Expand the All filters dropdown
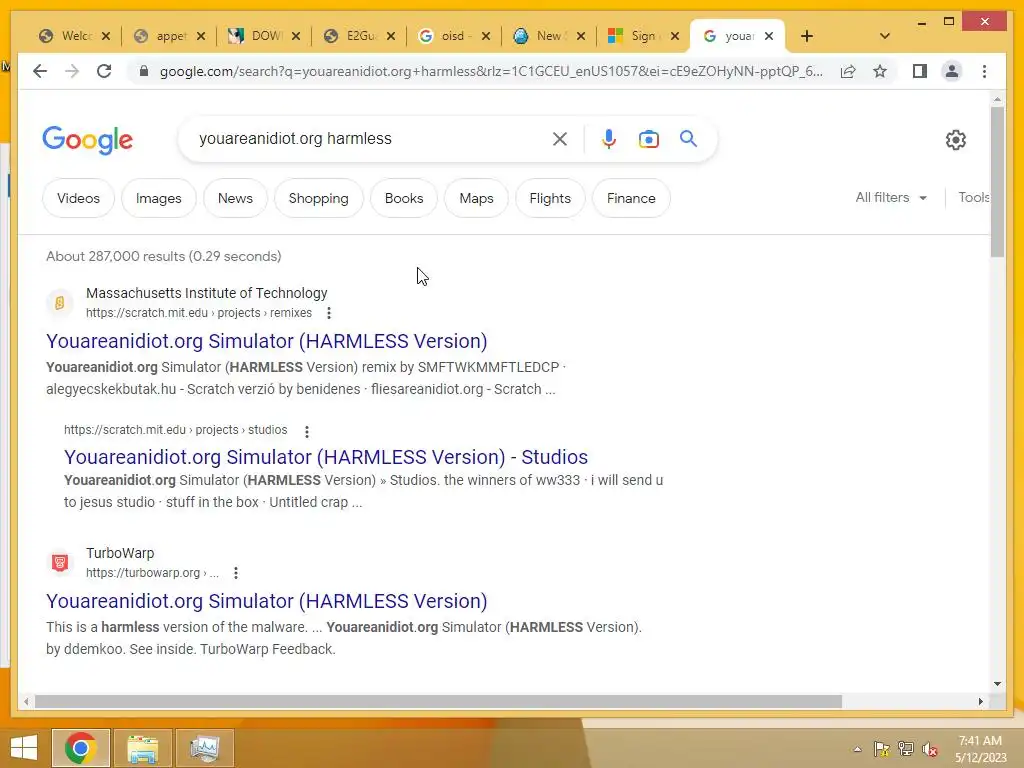This screenshot has height=768, width=1024. [891, 197]
